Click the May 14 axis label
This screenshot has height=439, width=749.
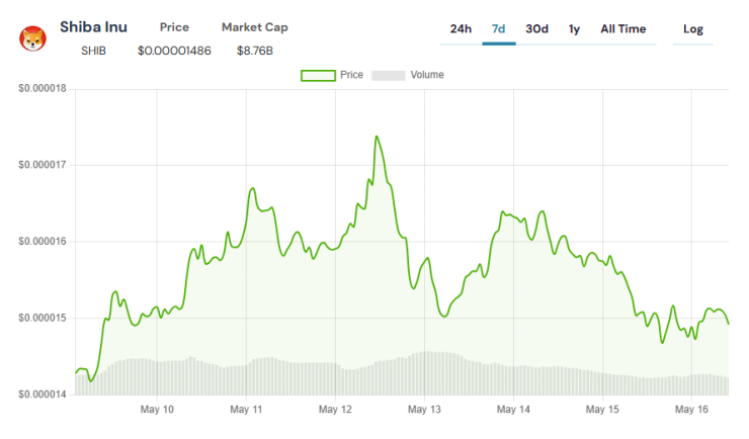(514, 409)
